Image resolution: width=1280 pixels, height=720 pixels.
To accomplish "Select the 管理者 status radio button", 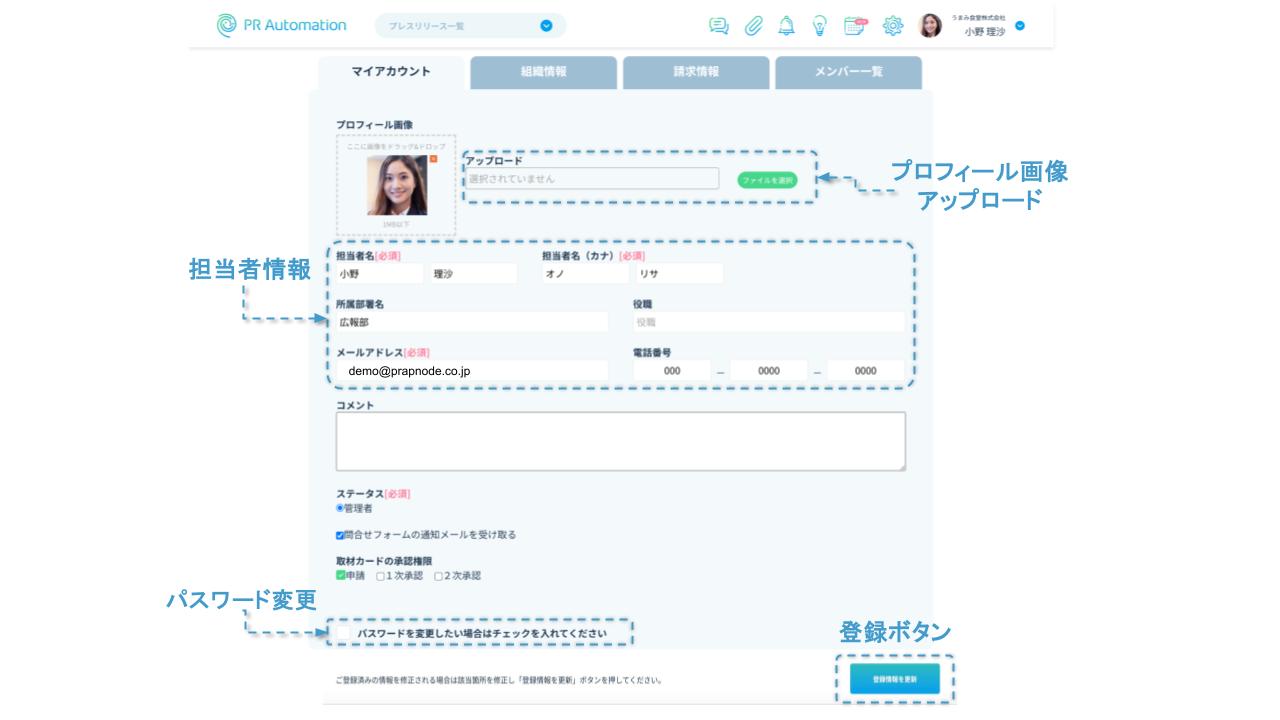I will [340, 508].
